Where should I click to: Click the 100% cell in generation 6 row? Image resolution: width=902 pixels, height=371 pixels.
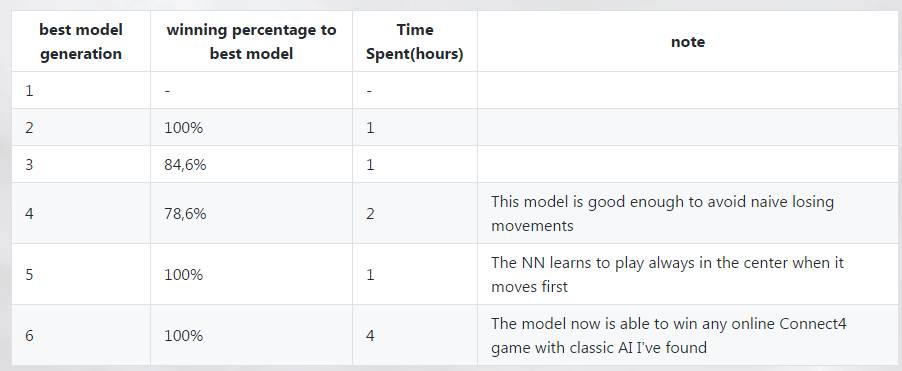(251, 335)
